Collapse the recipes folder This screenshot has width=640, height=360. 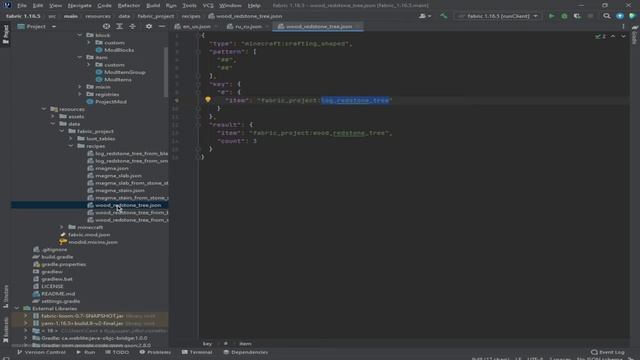click(x=71, y=146)
